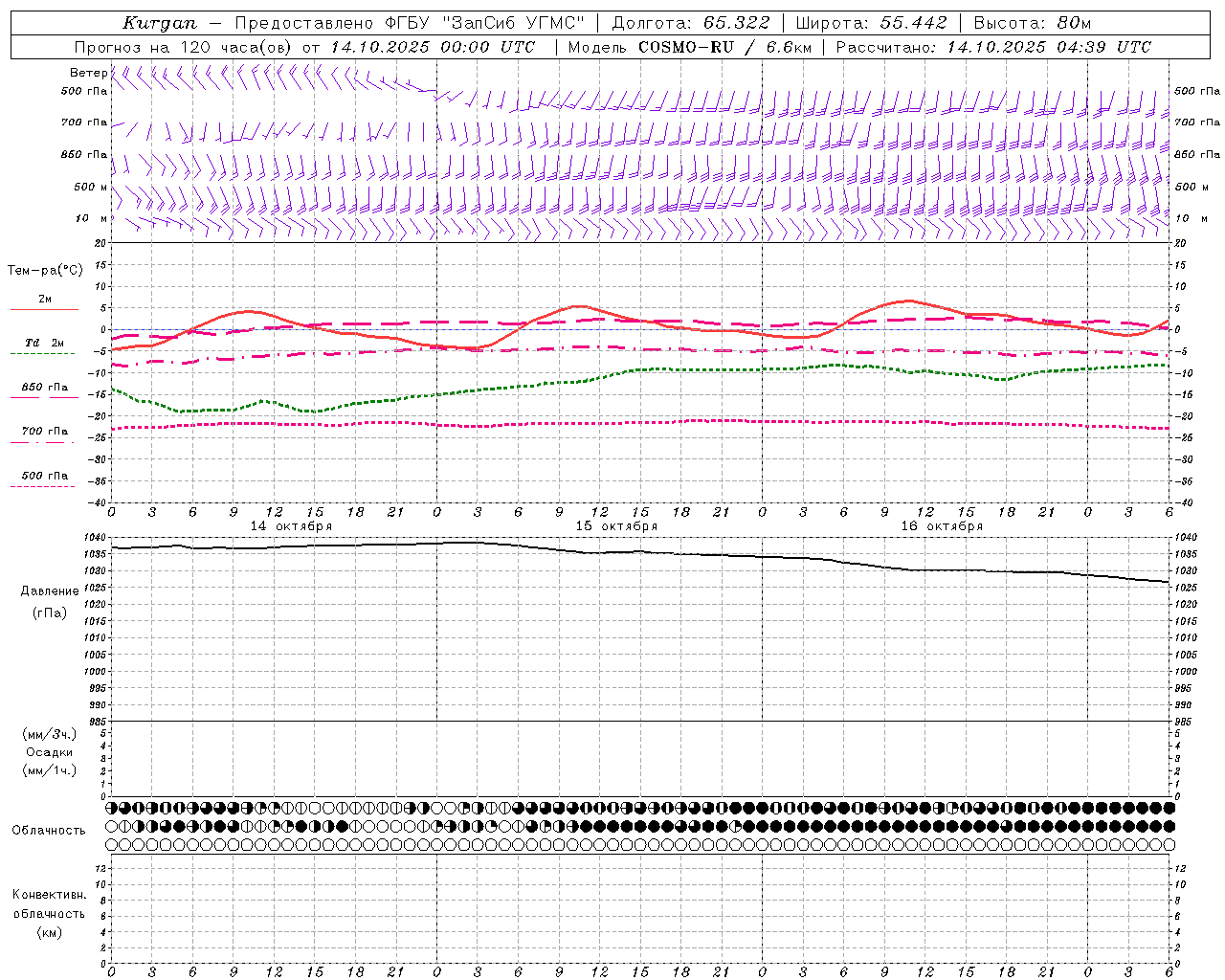
Task: Click the '(мм/1ч.)' precipitation unit label
Action: [x=50, y=770]
